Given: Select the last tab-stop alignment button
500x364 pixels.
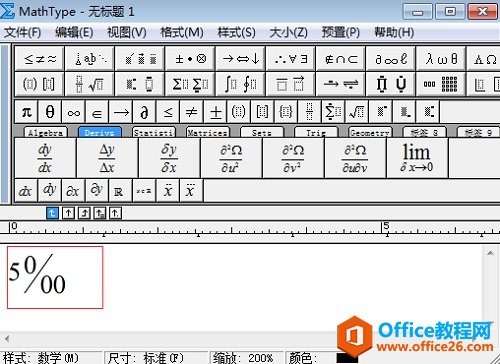Looking at the screenshot, I should tap(115, 213).
